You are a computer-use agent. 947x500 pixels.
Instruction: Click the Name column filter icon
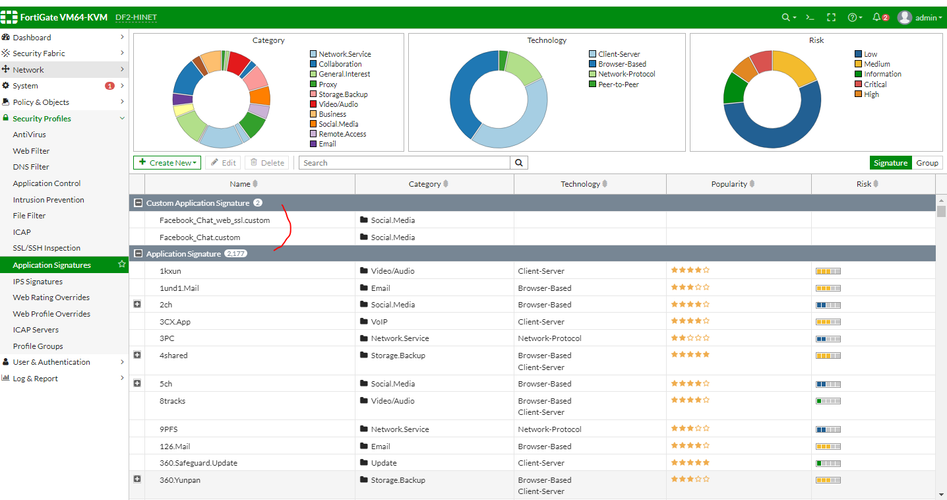(x=255, y=184)
